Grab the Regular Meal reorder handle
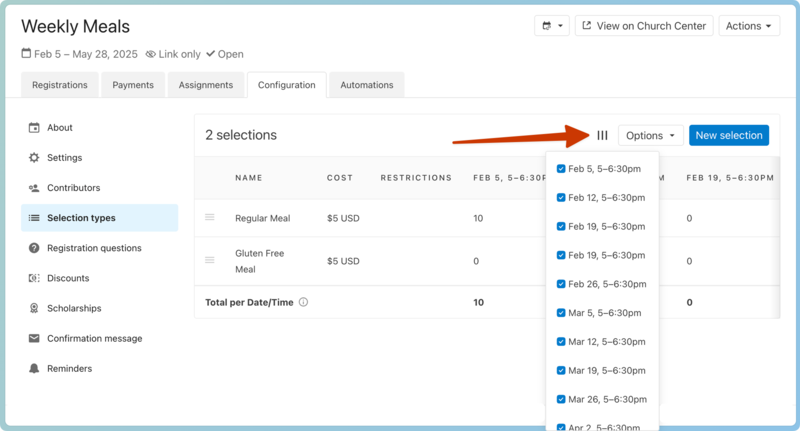This screenshot has width=800, height=431. [x=210, y=217]
